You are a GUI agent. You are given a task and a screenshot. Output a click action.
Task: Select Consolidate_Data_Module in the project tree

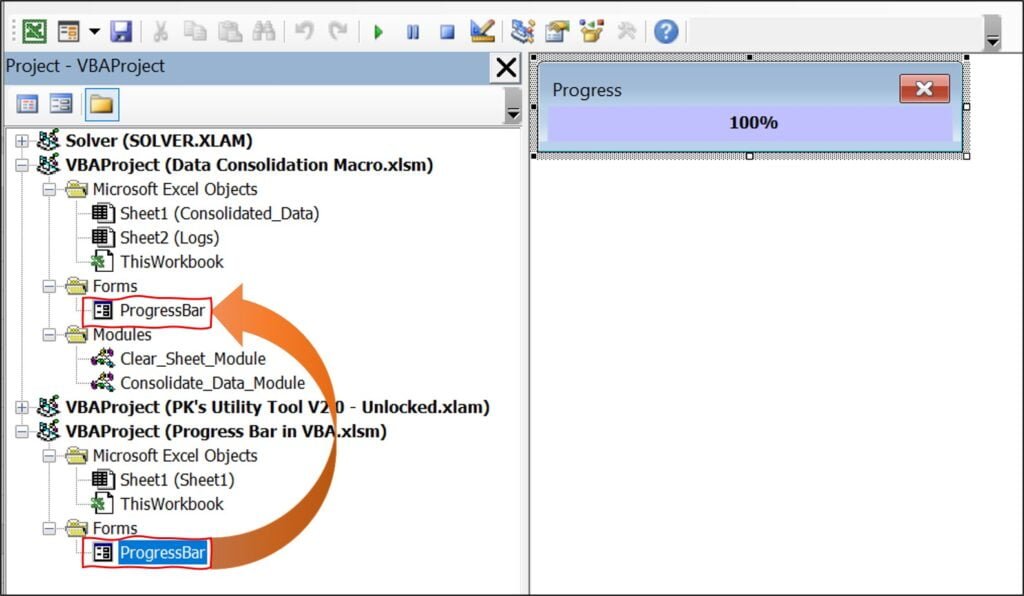point(212,383)
